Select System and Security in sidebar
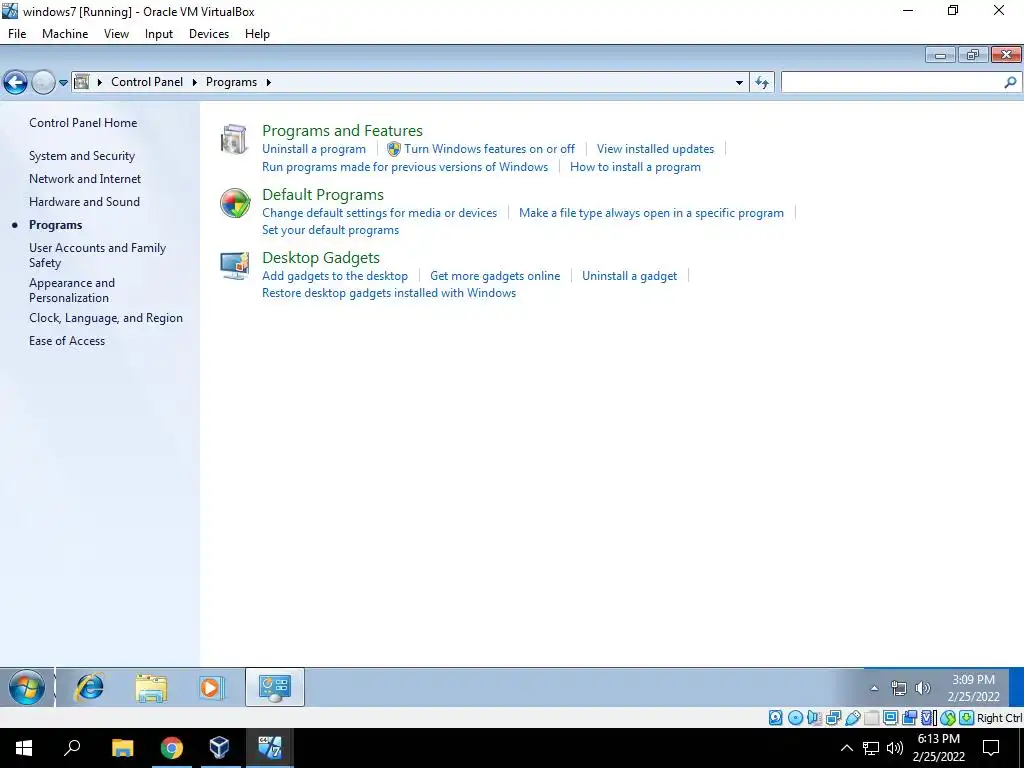The height and width of the screenshot is (768, 1024). tap(82, 156)
